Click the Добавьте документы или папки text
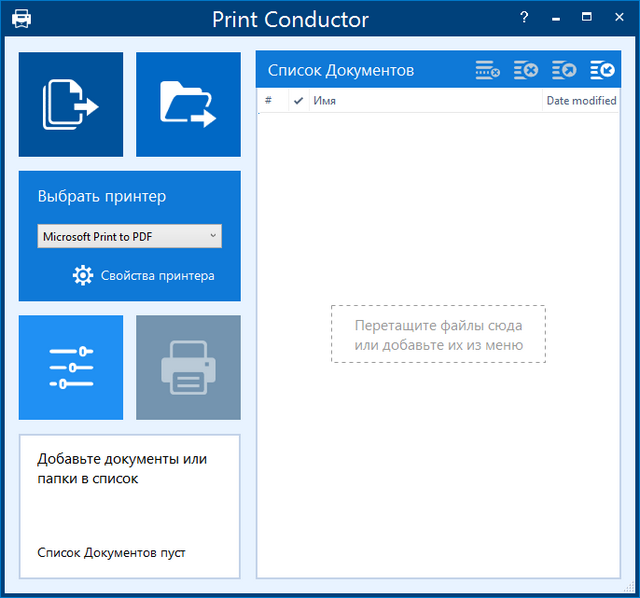The height and width of the screenshot is (598, 640). click(x=122, y=469)
